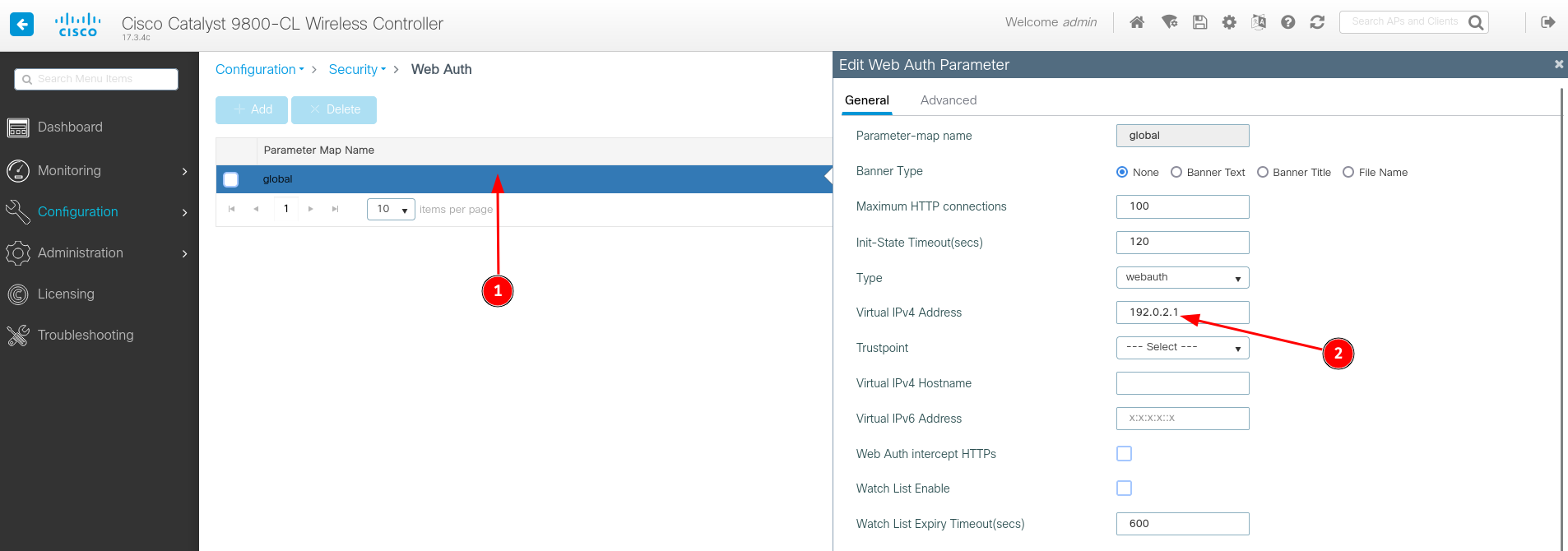Click the Add button
Image resolution: width=1568 pixels, height=551 pixels.
pos(252,110)
